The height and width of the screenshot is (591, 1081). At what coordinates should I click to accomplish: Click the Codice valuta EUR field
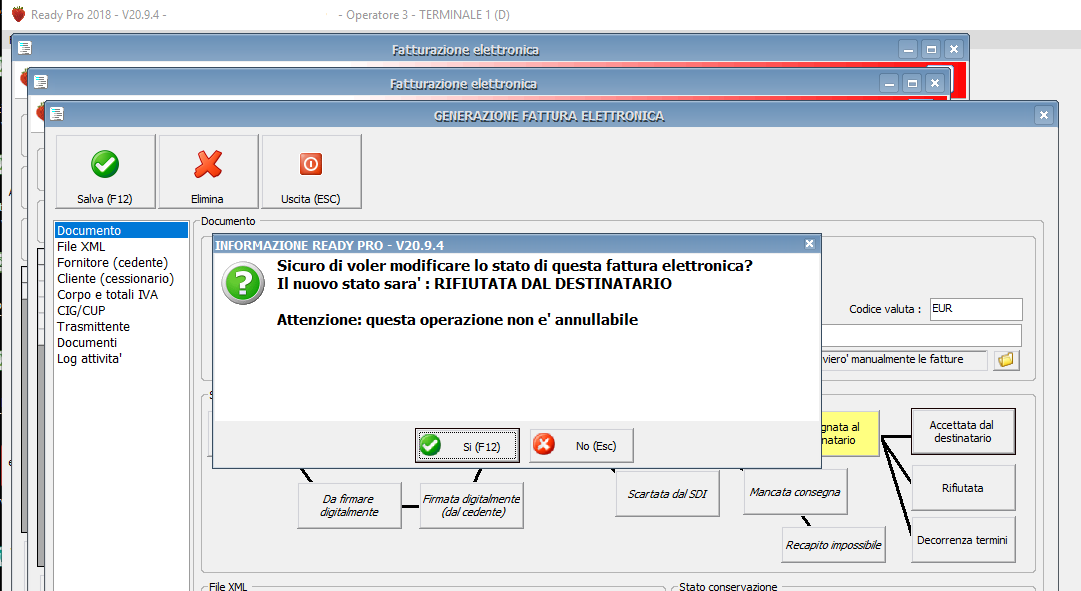coord(976,309)
